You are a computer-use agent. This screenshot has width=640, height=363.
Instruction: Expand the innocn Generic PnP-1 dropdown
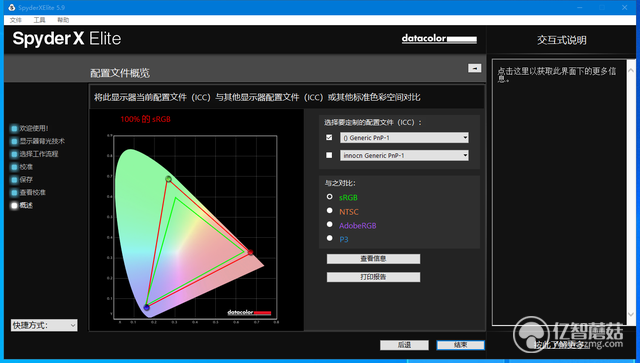coord(404,156)
